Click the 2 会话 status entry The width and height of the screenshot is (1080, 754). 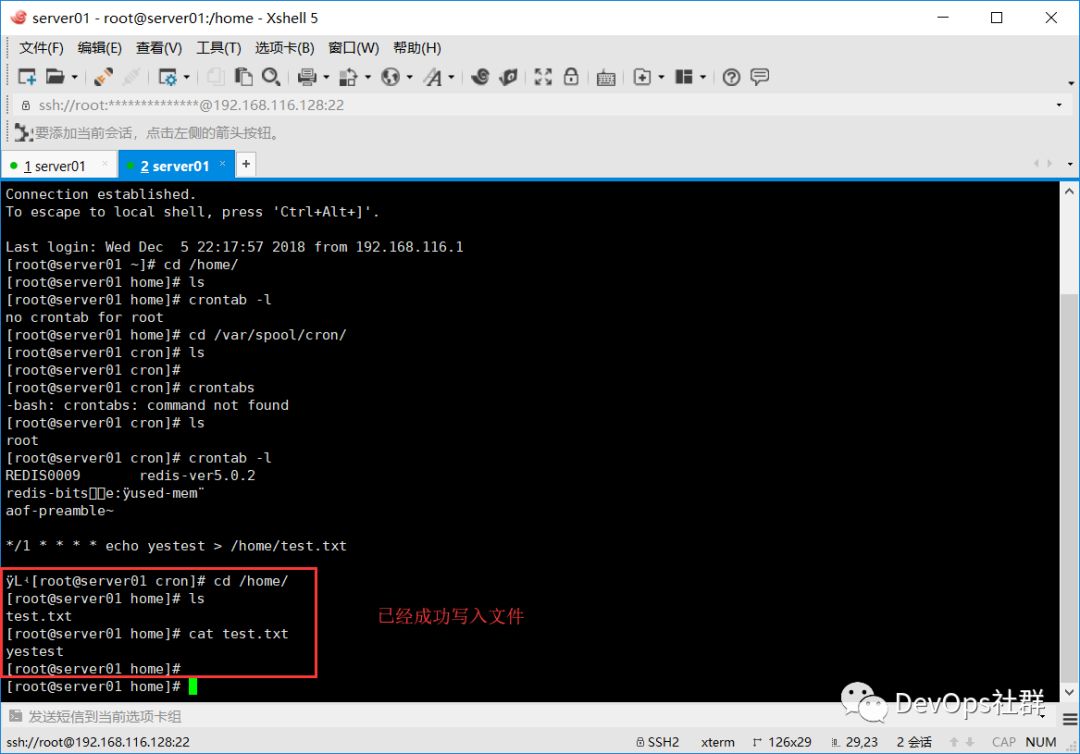coord(914,742)
